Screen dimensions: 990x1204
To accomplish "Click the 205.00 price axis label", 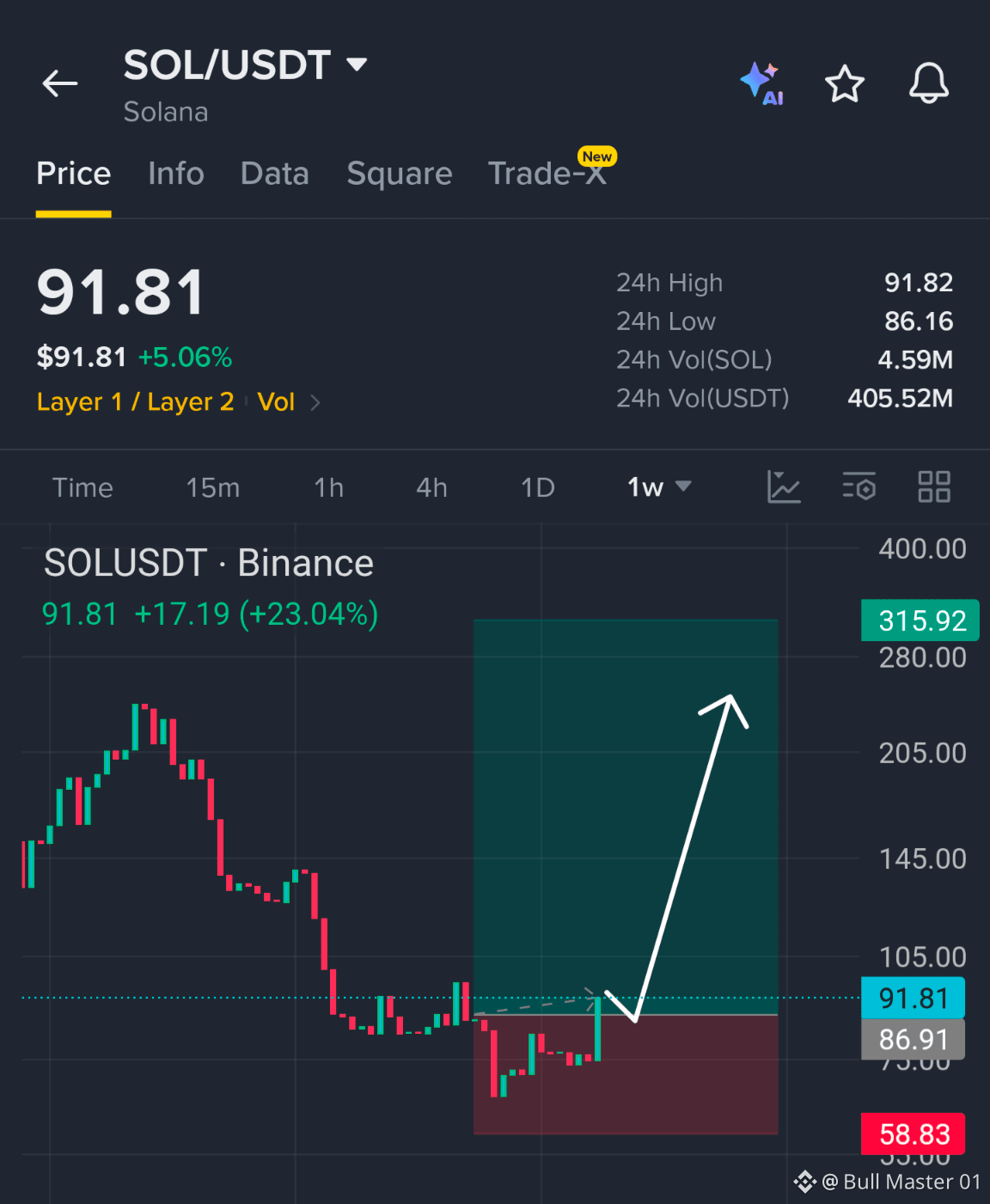I will [x=922, y=753].
